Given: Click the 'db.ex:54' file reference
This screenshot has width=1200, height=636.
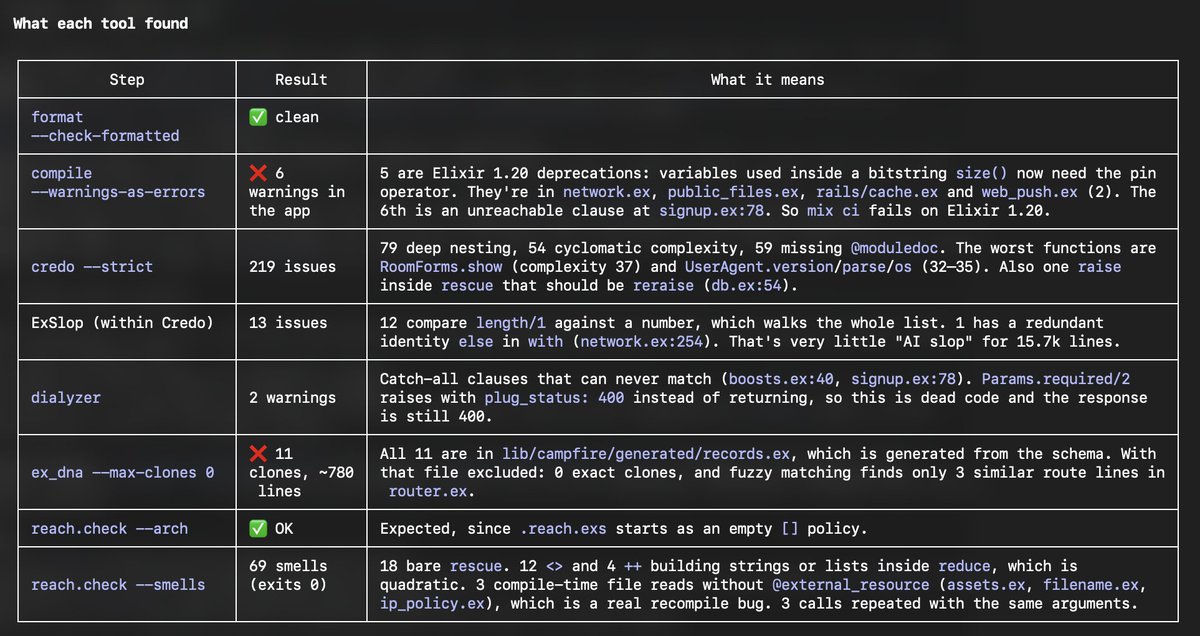Looking at the screenshot, I should pyautogui.click(x=747, y=285).
